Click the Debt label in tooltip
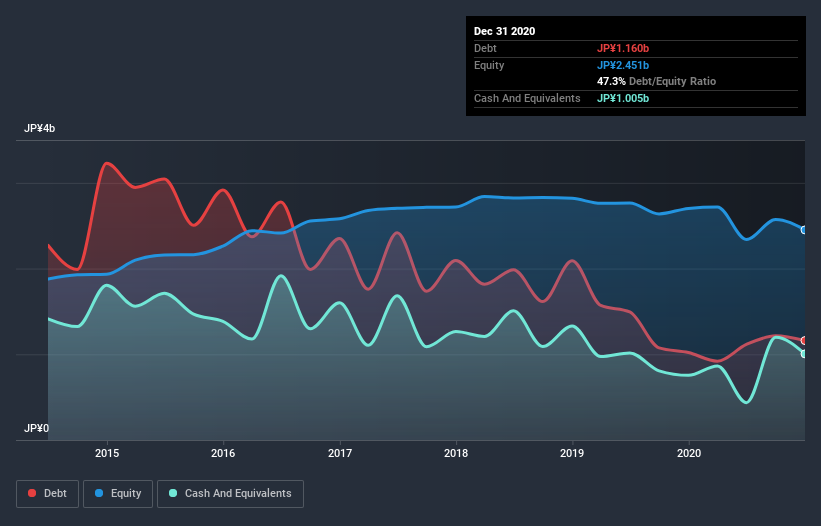The width and height of the screenshot is (821, 526). (x=485, y=48)
